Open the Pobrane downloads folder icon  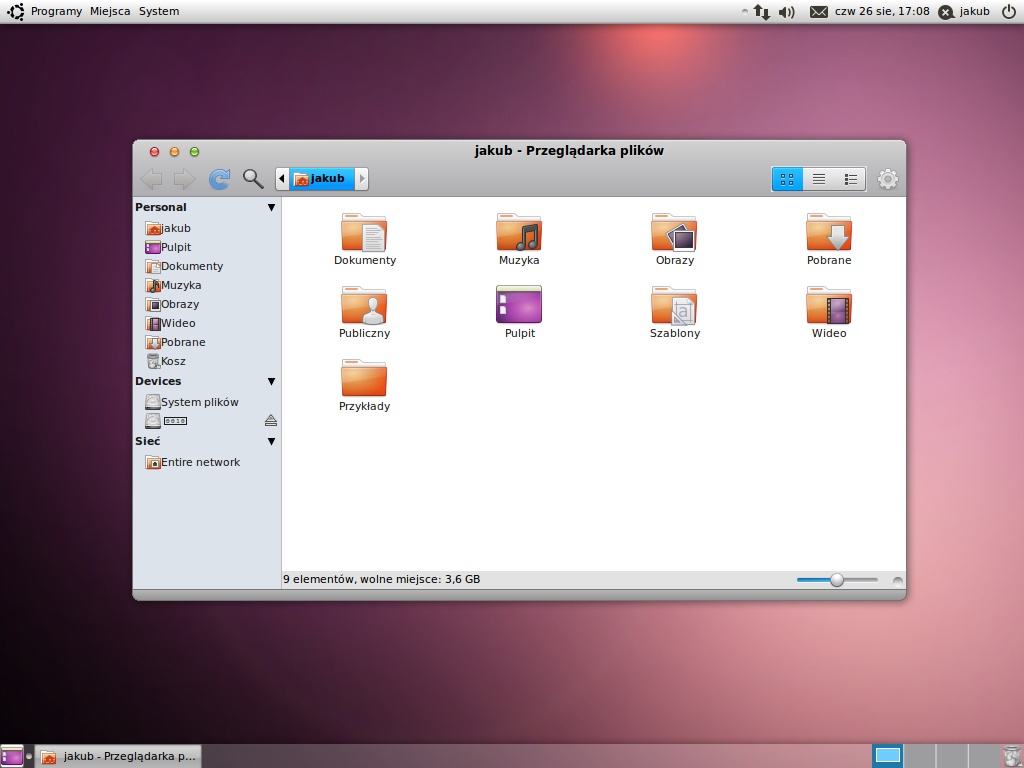pos(829,232)
